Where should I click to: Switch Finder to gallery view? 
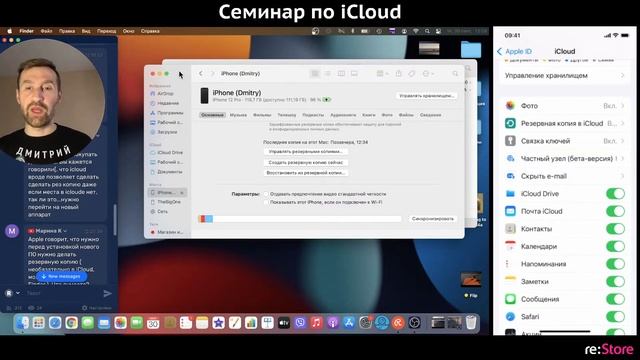click(x=354, y=73)
